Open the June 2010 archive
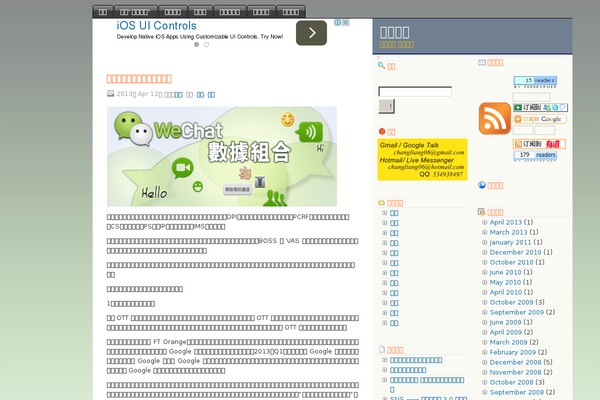Image resolution: width=600 pixels, height=400 pixels. tap(505, 272)
